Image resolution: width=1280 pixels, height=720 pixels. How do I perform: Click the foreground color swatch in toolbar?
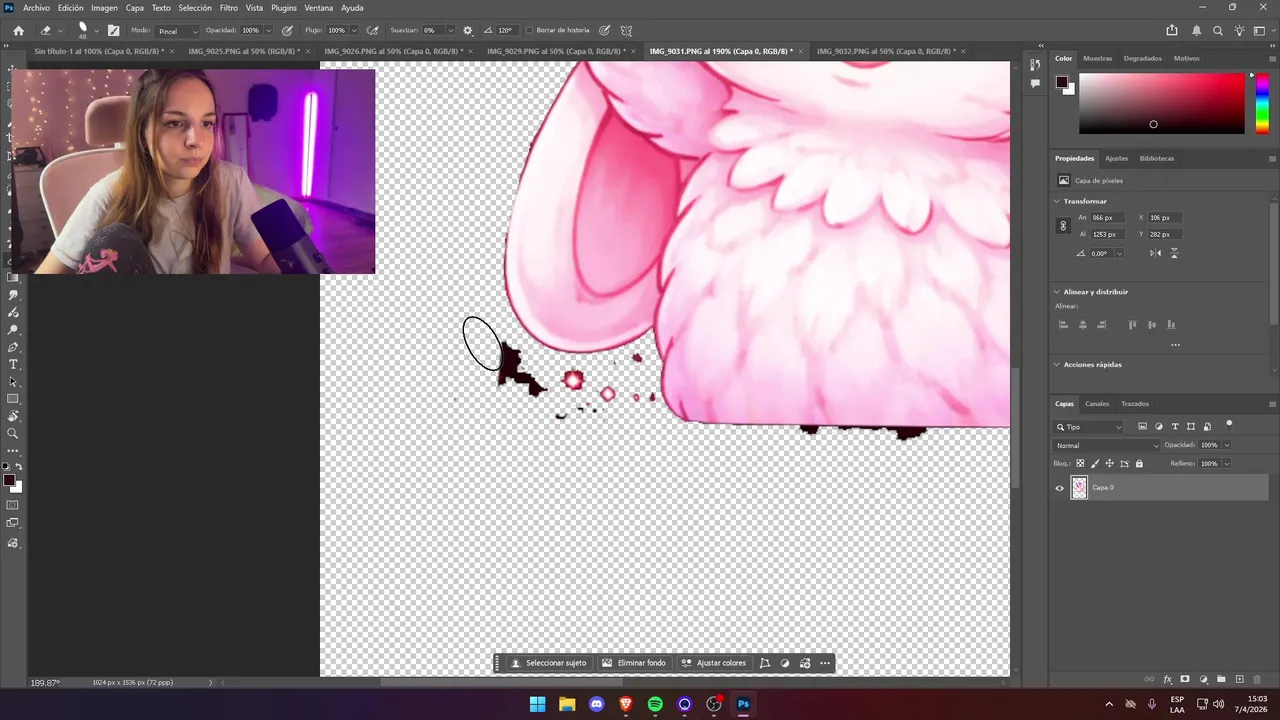coord(9,481)
